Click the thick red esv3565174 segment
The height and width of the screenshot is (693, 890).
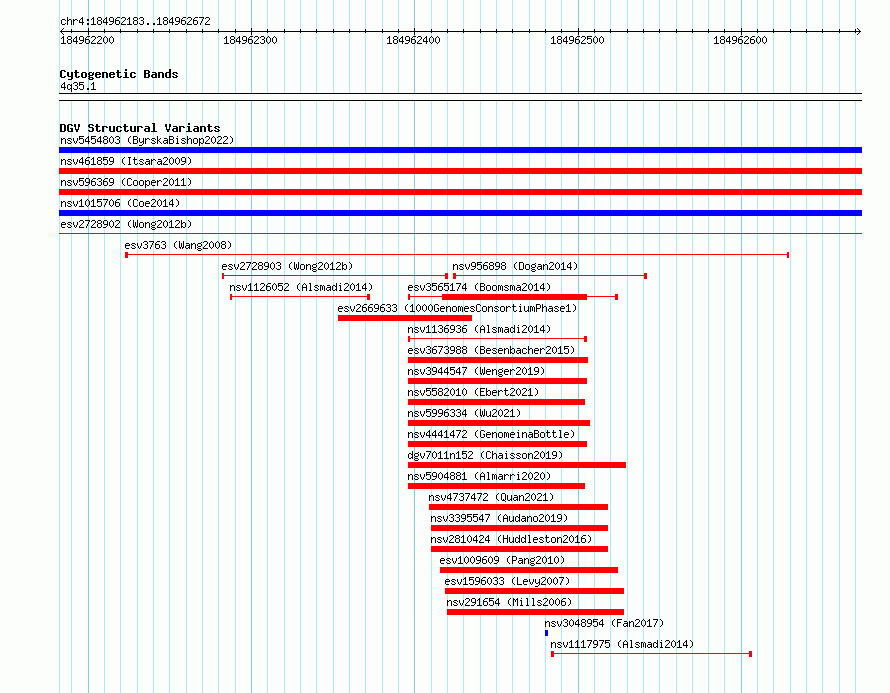point(514,297)
